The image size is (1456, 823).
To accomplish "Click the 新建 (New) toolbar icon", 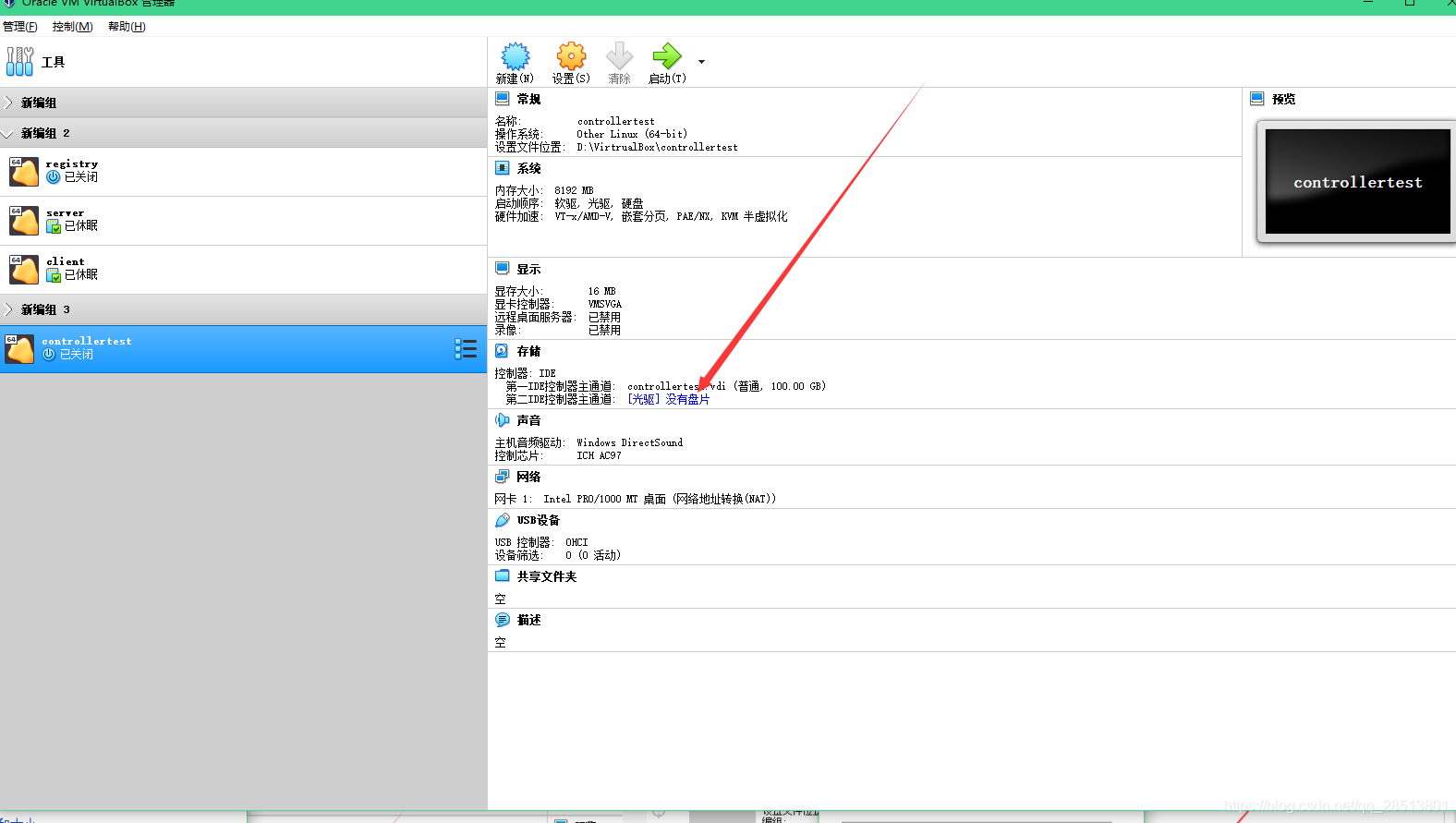I will 516,56.
